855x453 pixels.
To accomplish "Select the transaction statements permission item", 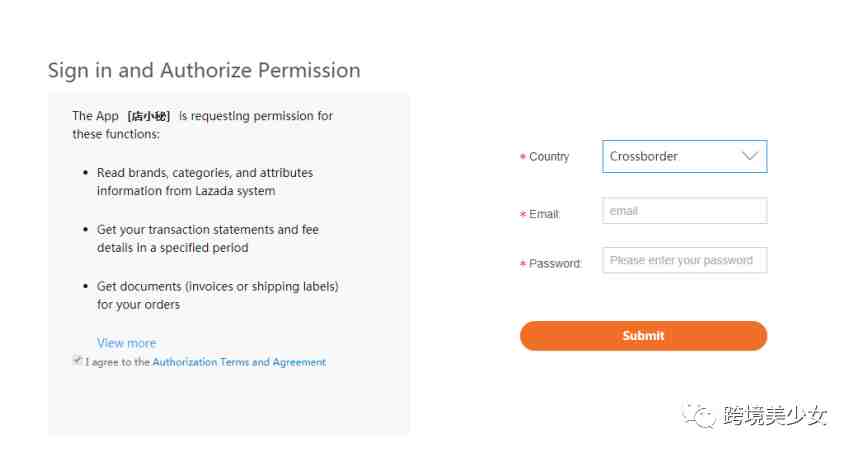I will tap(208, 238).
